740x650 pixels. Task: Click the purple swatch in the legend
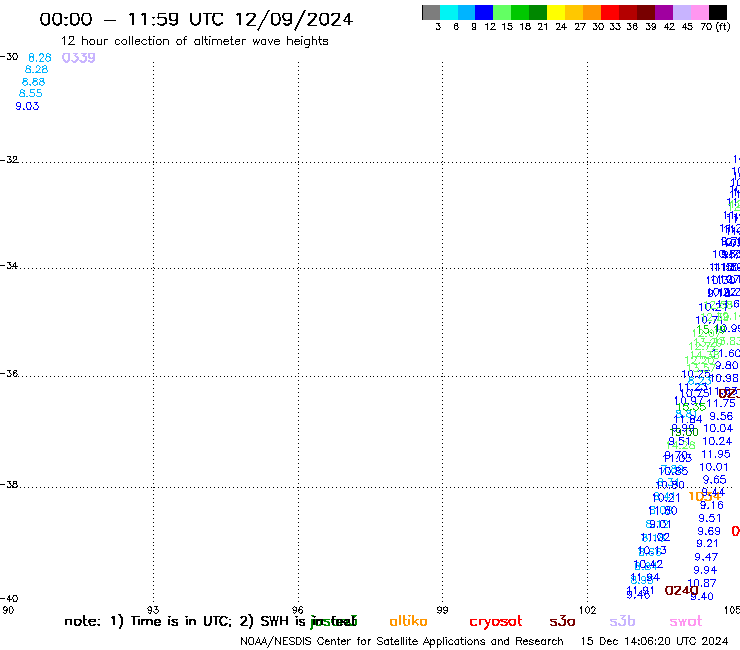(x=664, y=12)
